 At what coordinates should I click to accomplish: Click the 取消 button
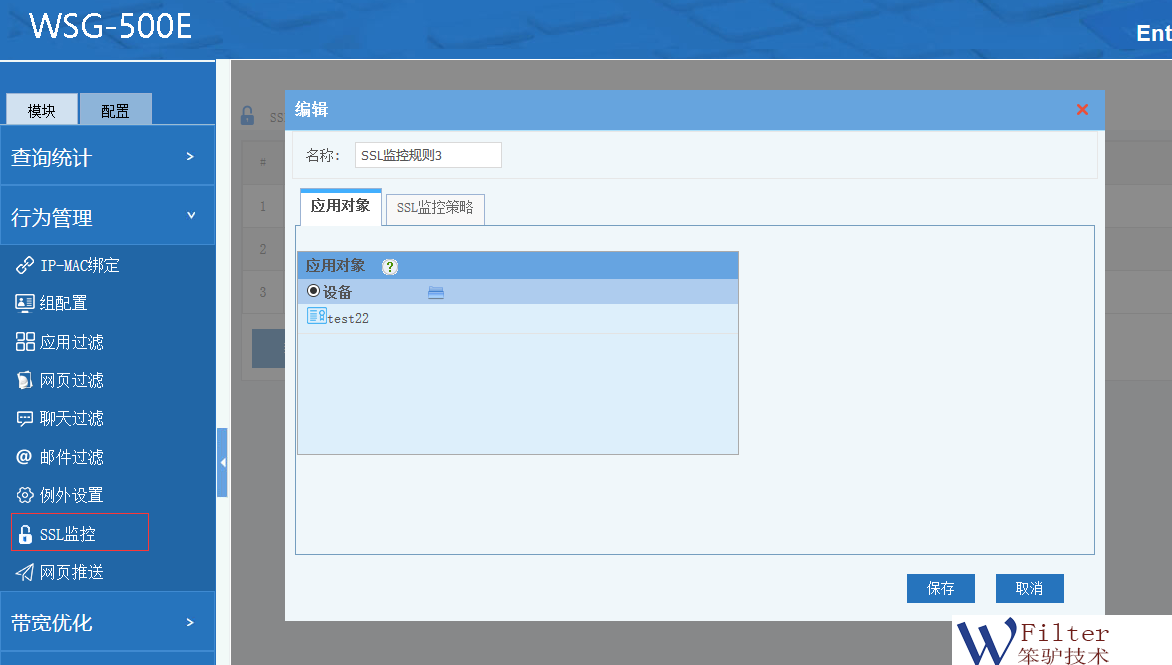(x=1029, y=588)
